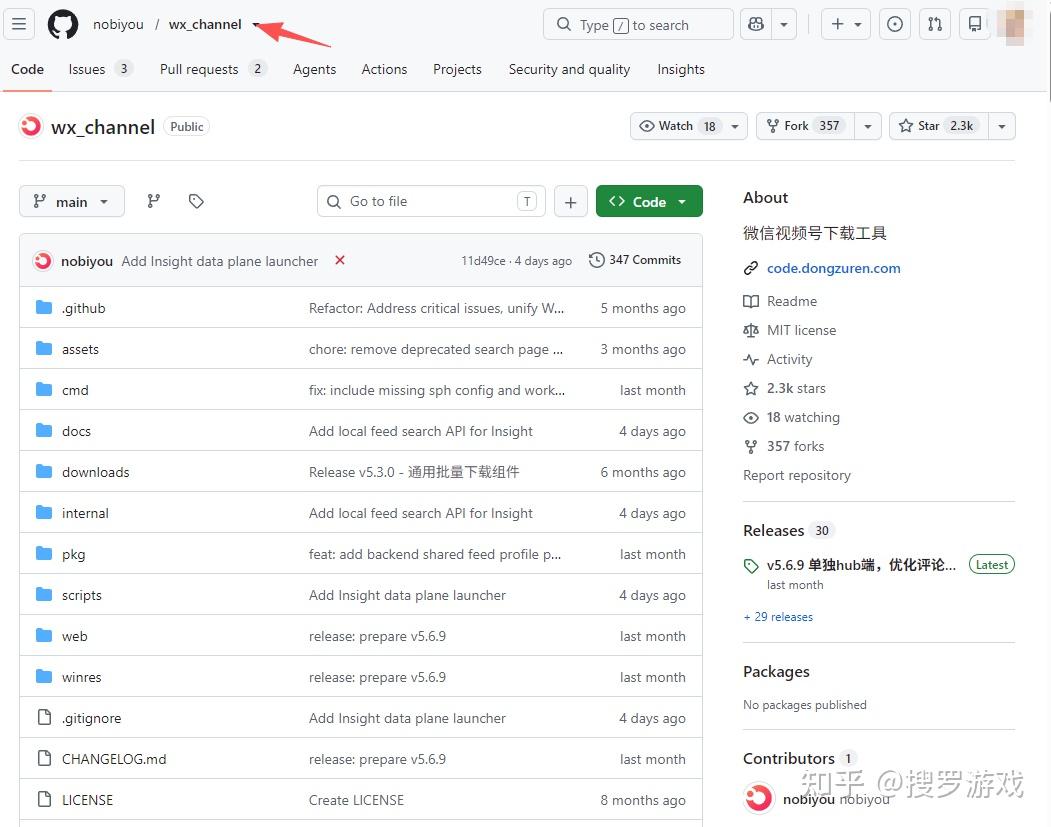Open MIT license link
Screen dimensions: 1051x827
pos(801,330)
